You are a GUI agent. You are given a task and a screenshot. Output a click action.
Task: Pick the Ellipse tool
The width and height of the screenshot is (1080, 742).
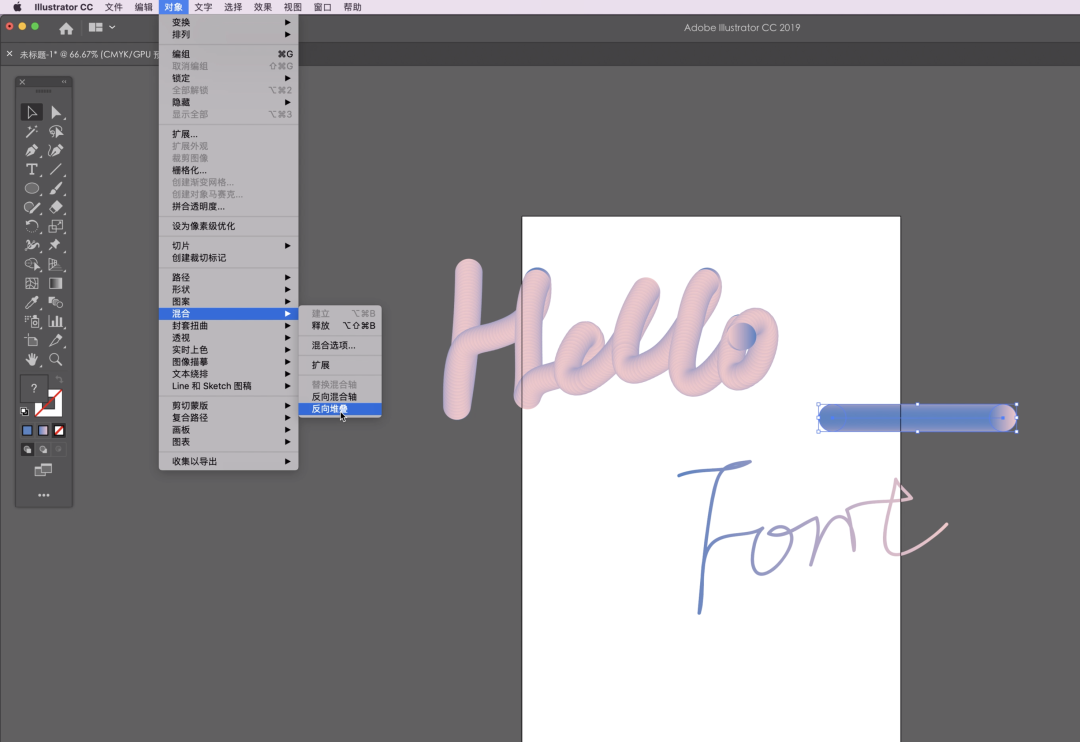coord(32,188)
